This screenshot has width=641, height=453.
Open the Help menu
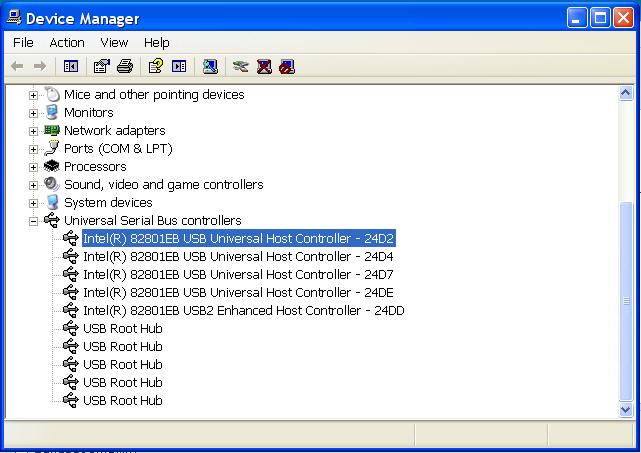157,43
